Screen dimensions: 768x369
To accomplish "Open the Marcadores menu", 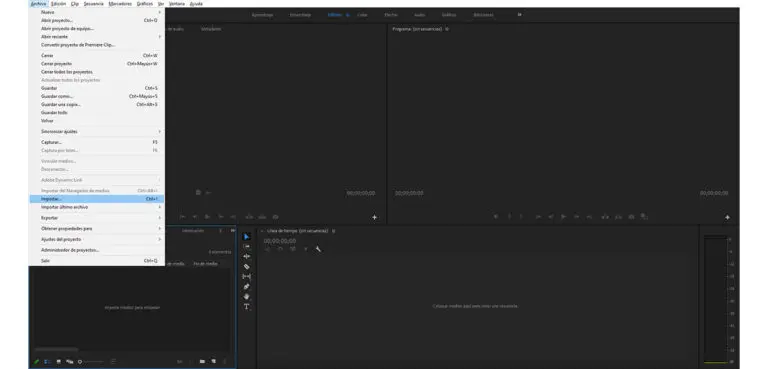I will 120,3.
